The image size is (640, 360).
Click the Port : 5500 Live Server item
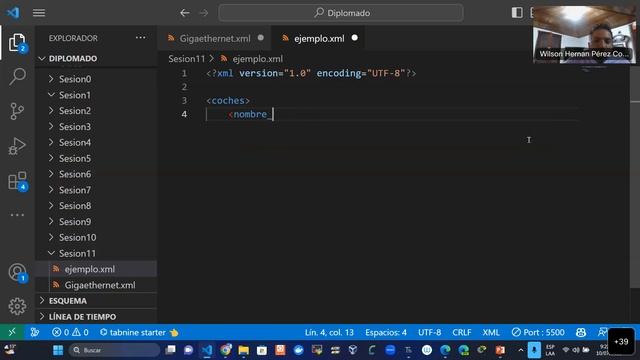click(538, 332)
